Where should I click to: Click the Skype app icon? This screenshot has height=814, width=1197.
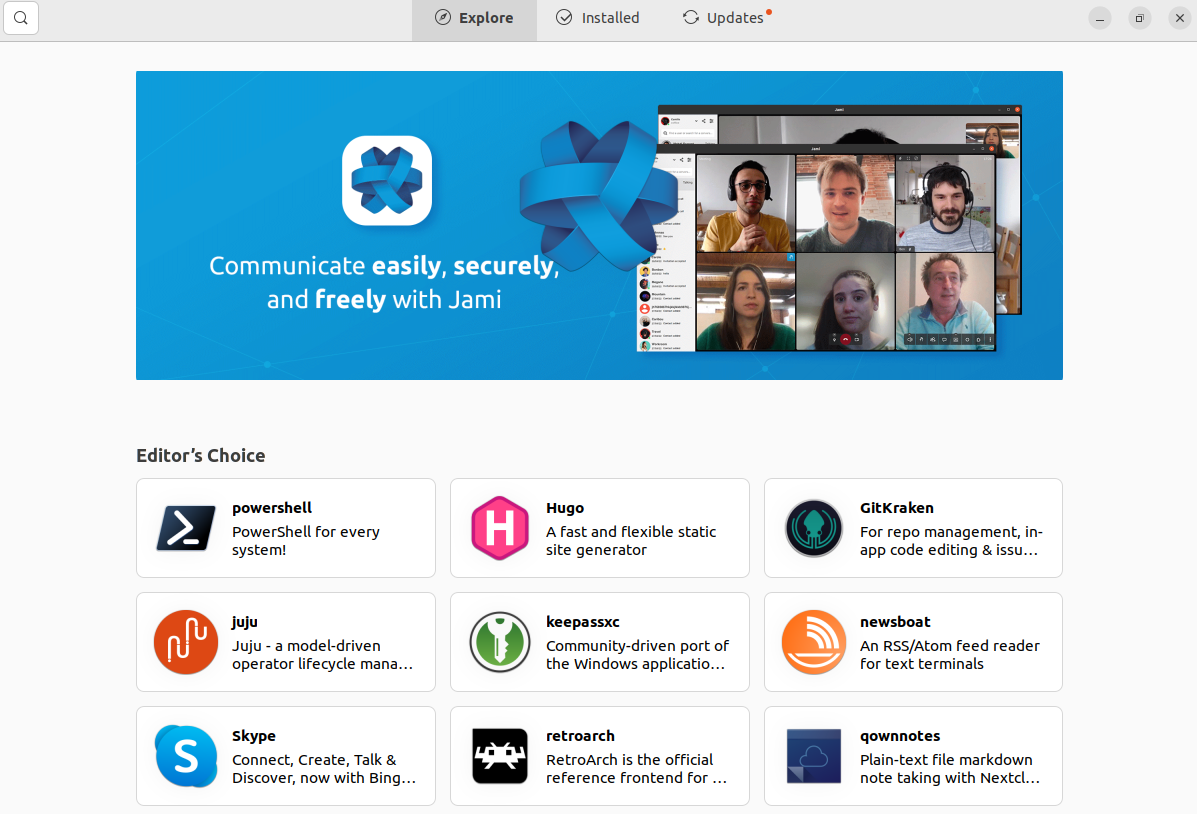click(x=186, y=756)
